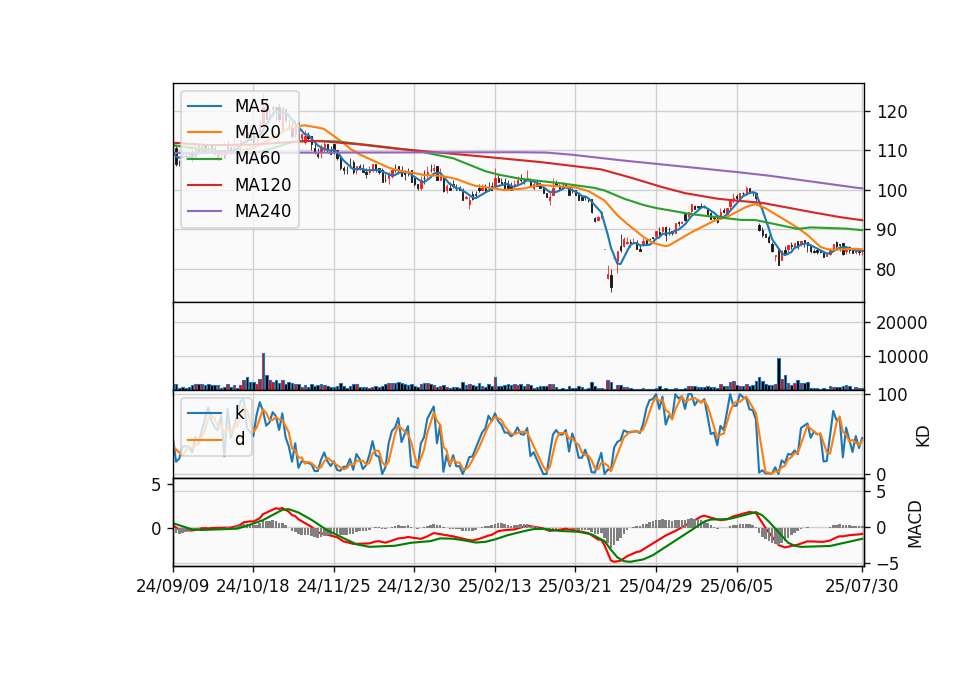The width and height of the screenshot is (960, 690).
Task: Click the 25/02/13 date tick label
Action: [x=495, y=586]
